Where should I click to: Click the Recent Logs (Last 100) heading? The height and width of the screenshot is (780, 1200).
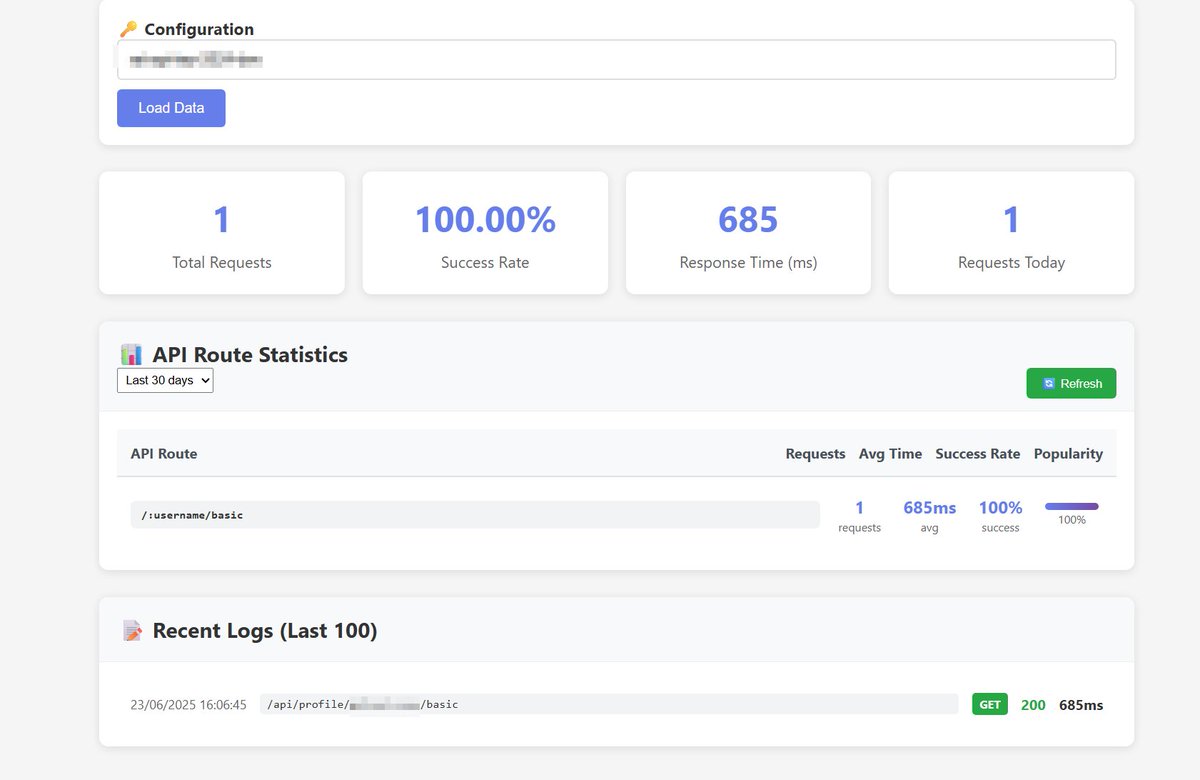pos(265,631)
